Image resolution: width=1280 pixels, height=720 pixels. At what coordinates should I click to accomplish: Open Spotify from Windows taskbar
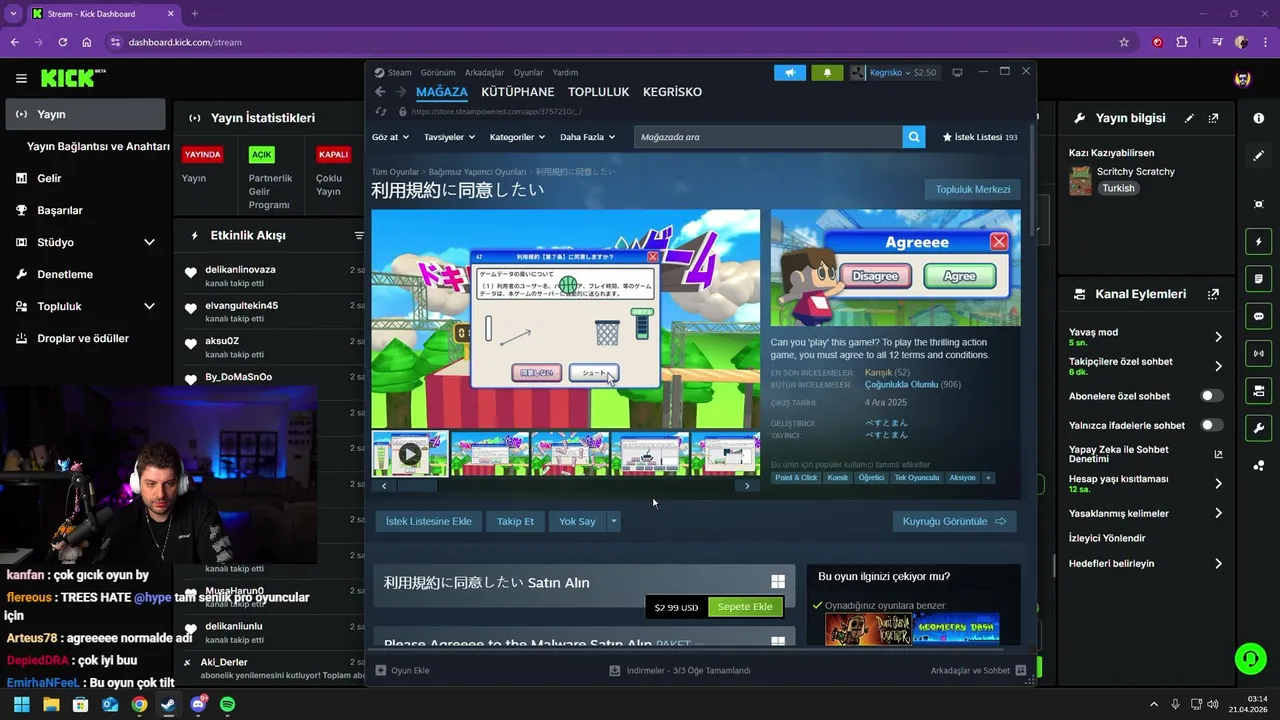click(x=227, y=704)
